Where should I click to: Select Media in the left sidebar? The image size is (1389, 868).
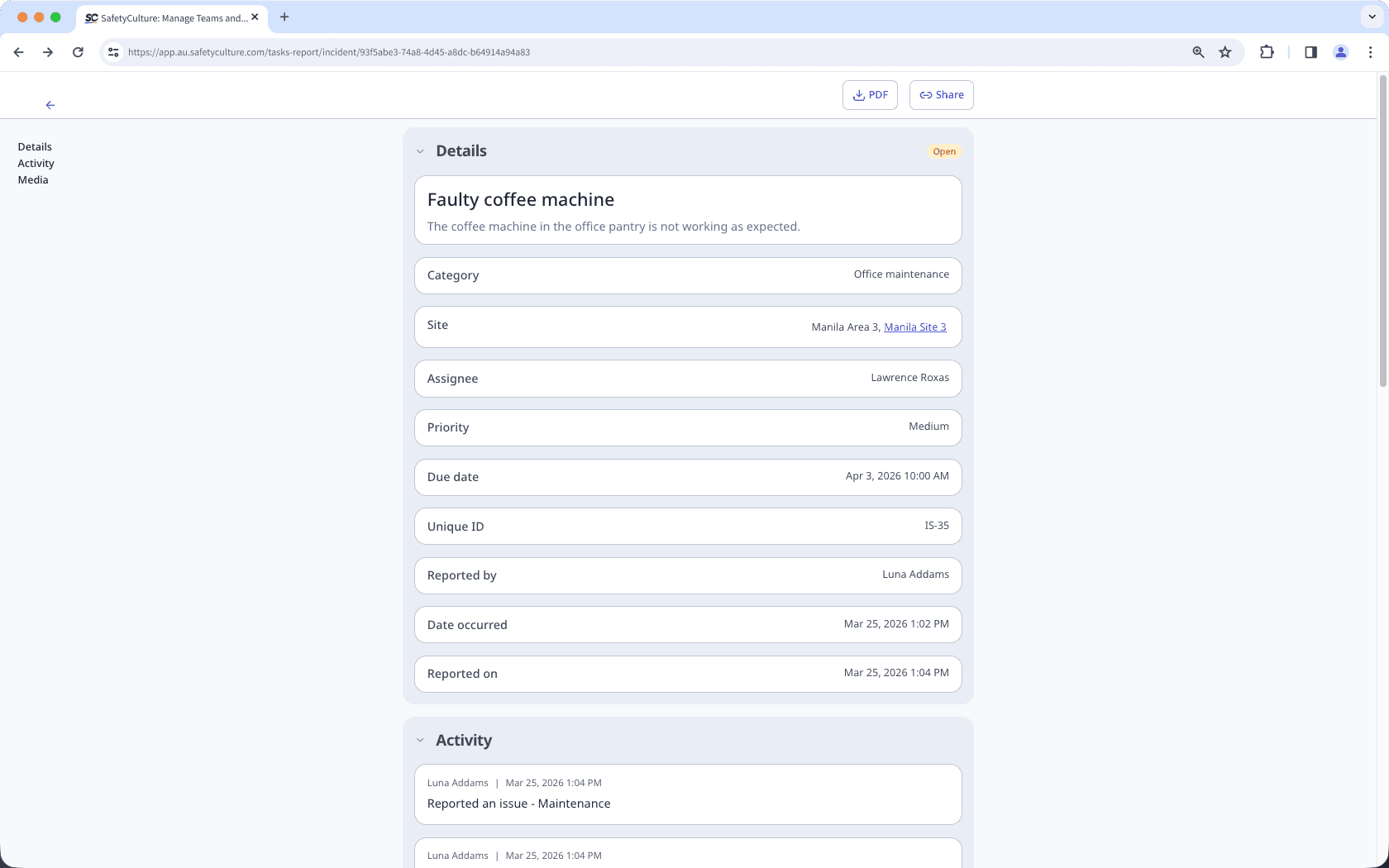coord(33,179)
